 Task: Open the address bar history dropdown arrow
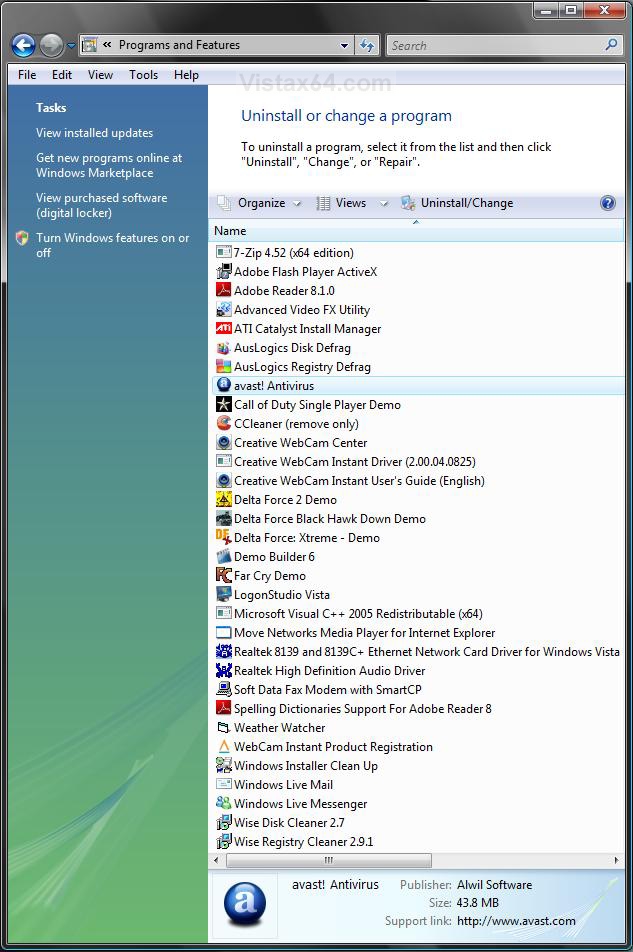coord(344,46)
